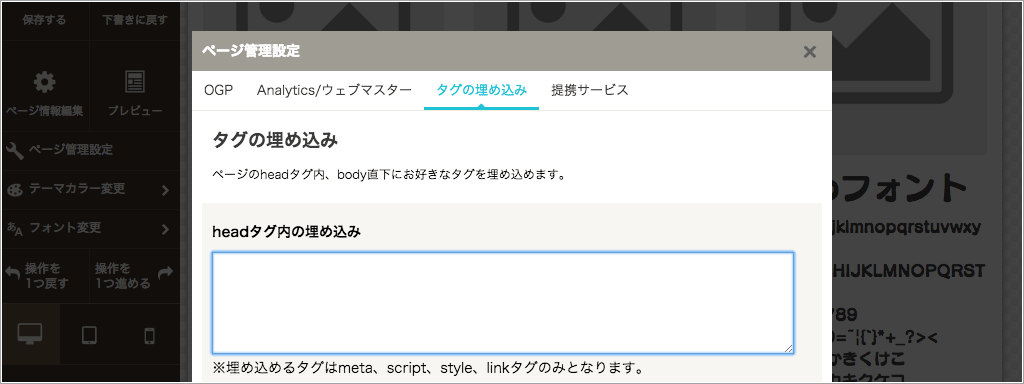Click the タグの埋め込み heading text
The width and height of the screenshot is (1024, 384).
[275, 140]
